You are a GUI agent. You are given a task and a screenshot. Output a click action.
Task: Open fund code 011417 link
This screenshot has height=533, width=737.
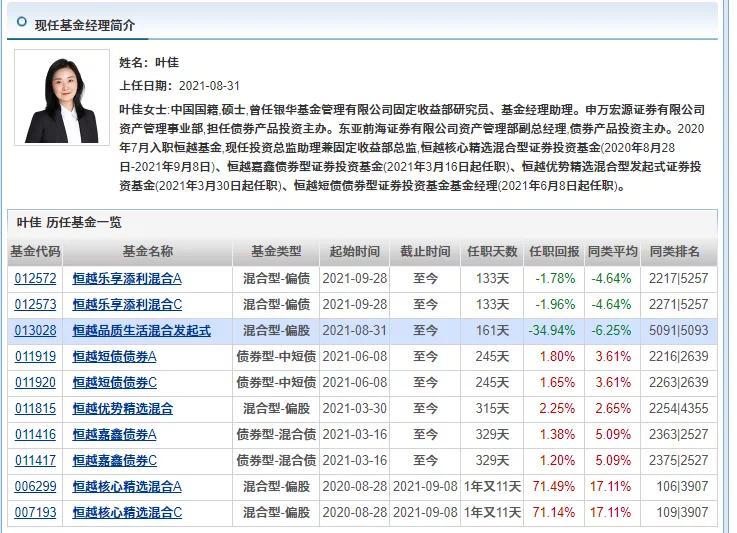click(35, 460)
